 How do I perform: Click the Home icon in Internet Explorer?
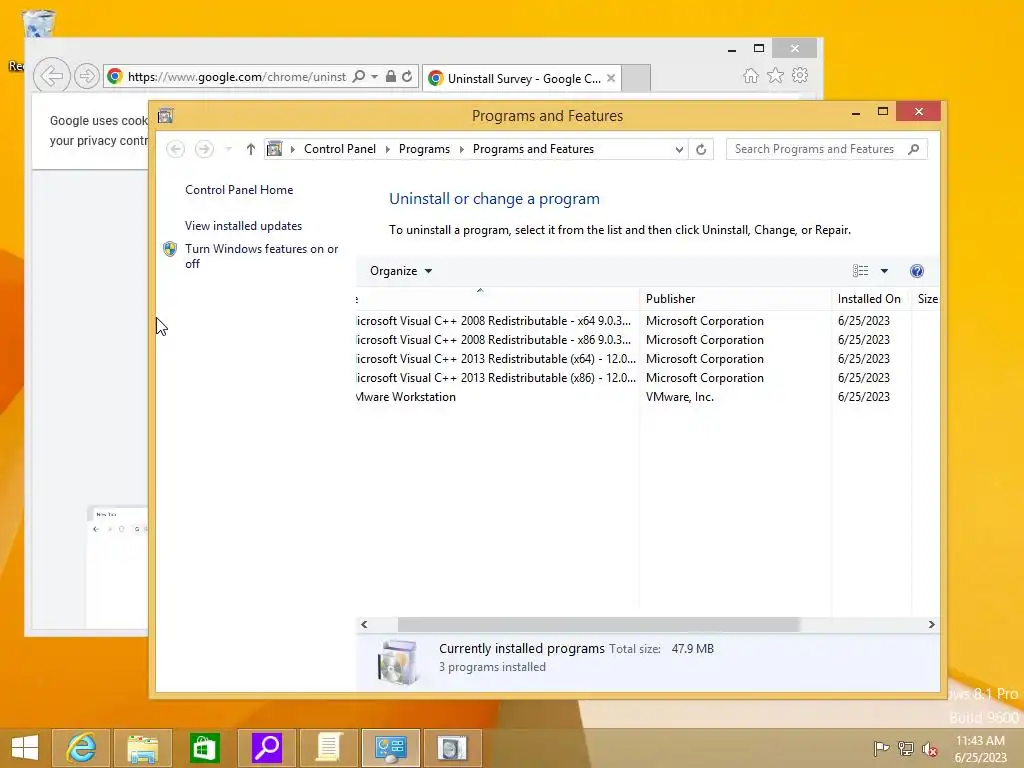click(751, 76)
